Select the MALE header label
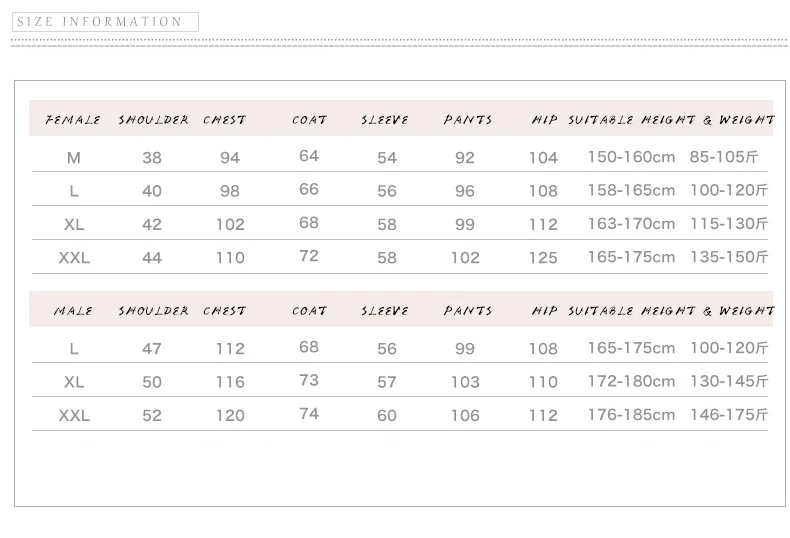The image size is (790, 538). pos(73,311)
